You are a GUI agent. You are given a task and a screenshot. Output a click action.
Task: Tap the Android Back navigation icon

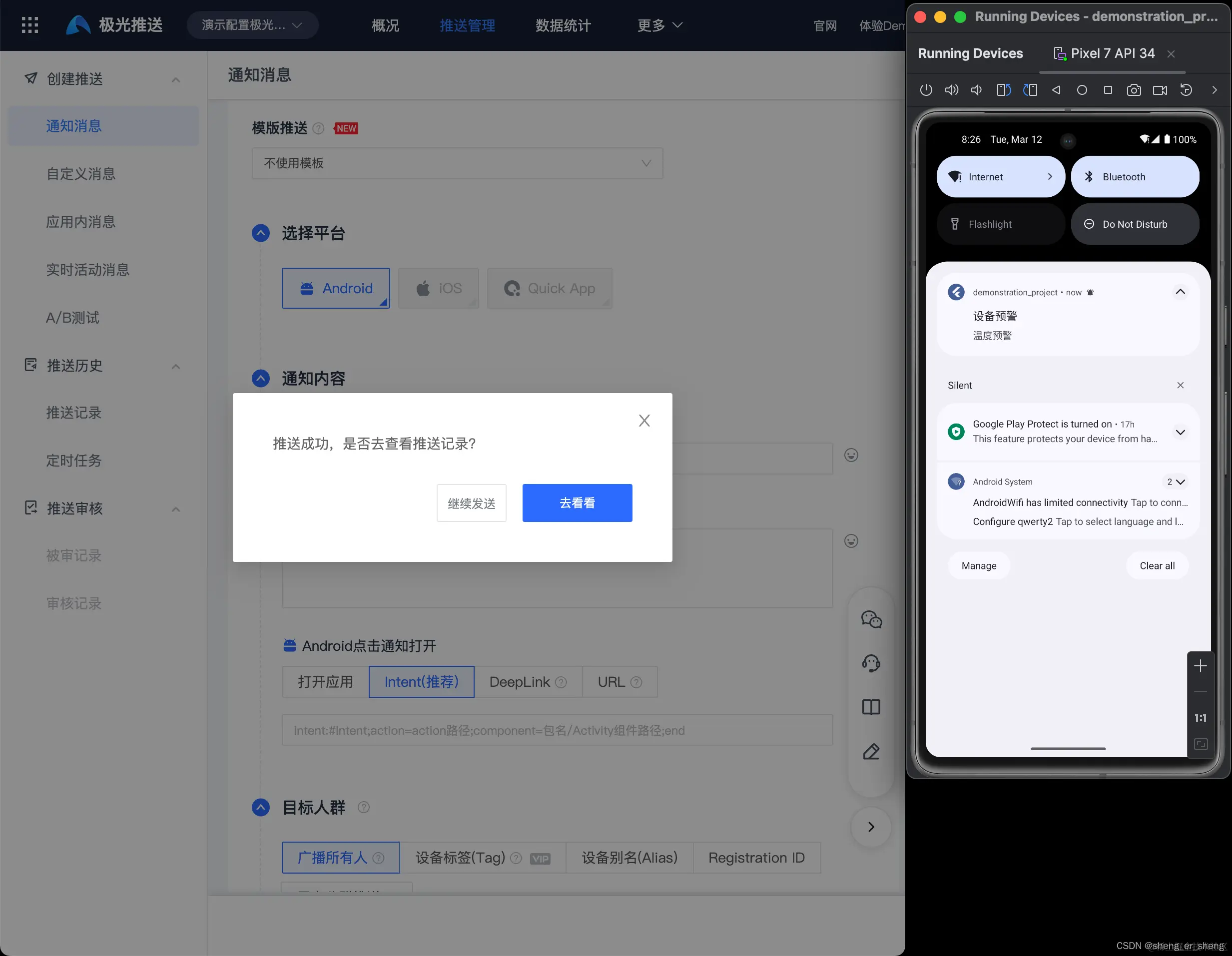[x=1056, y=90]
